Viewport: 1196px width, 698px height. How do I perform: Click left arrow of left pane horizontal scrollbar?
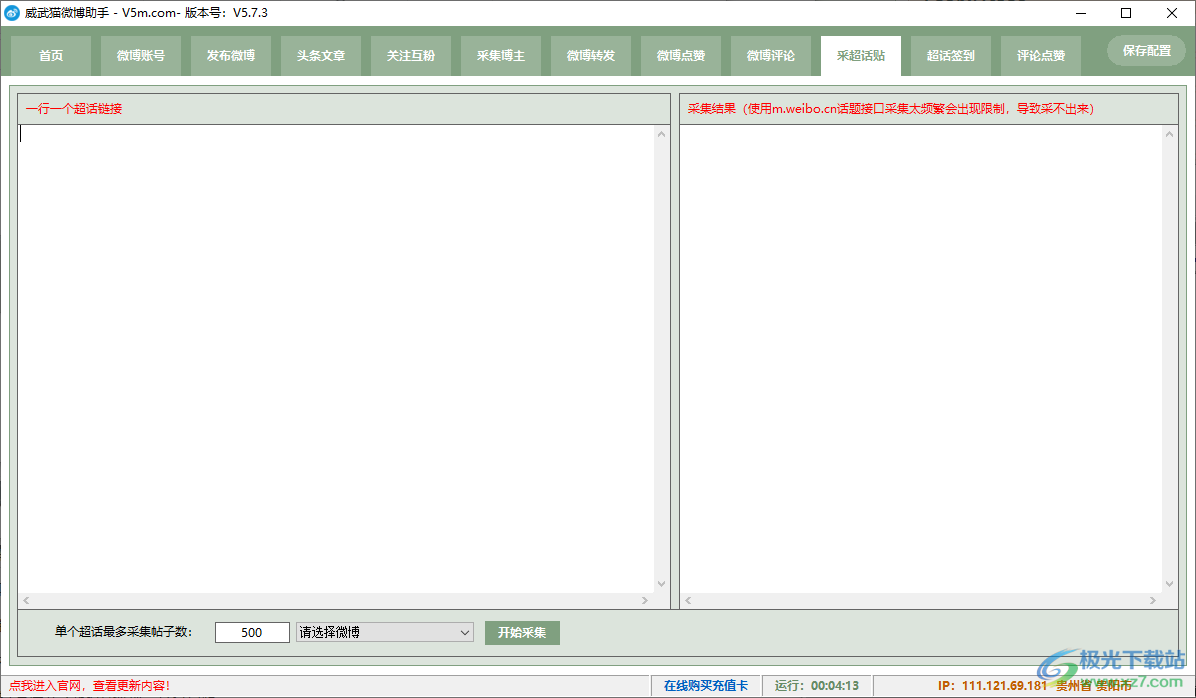pos(26,600)
